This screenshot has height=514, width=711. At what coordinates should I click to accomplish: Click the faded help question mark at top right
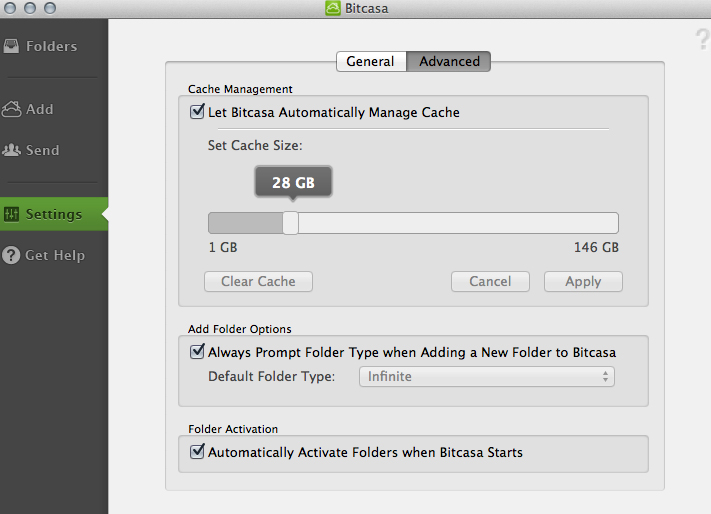pyautogui.click(x=703, y=39)
